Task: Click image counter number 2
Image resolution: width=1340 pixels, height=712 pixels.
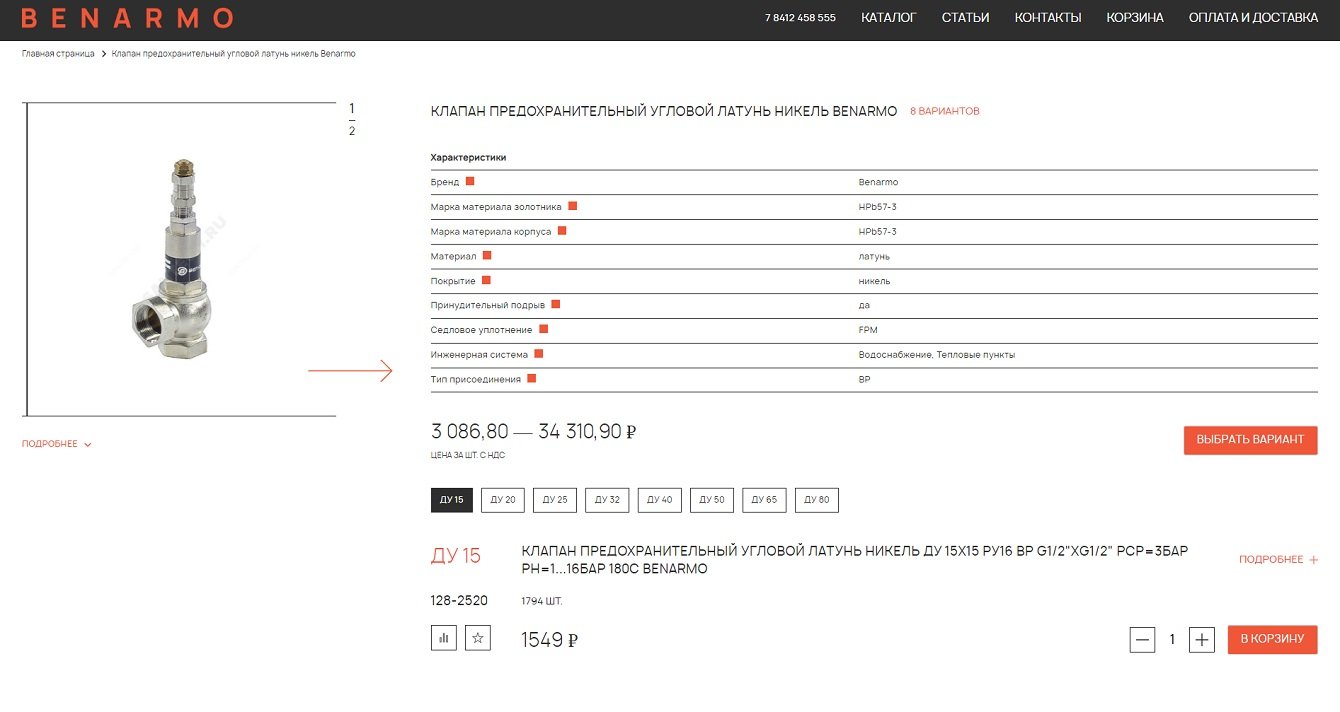Action: (x=352, y=131)
